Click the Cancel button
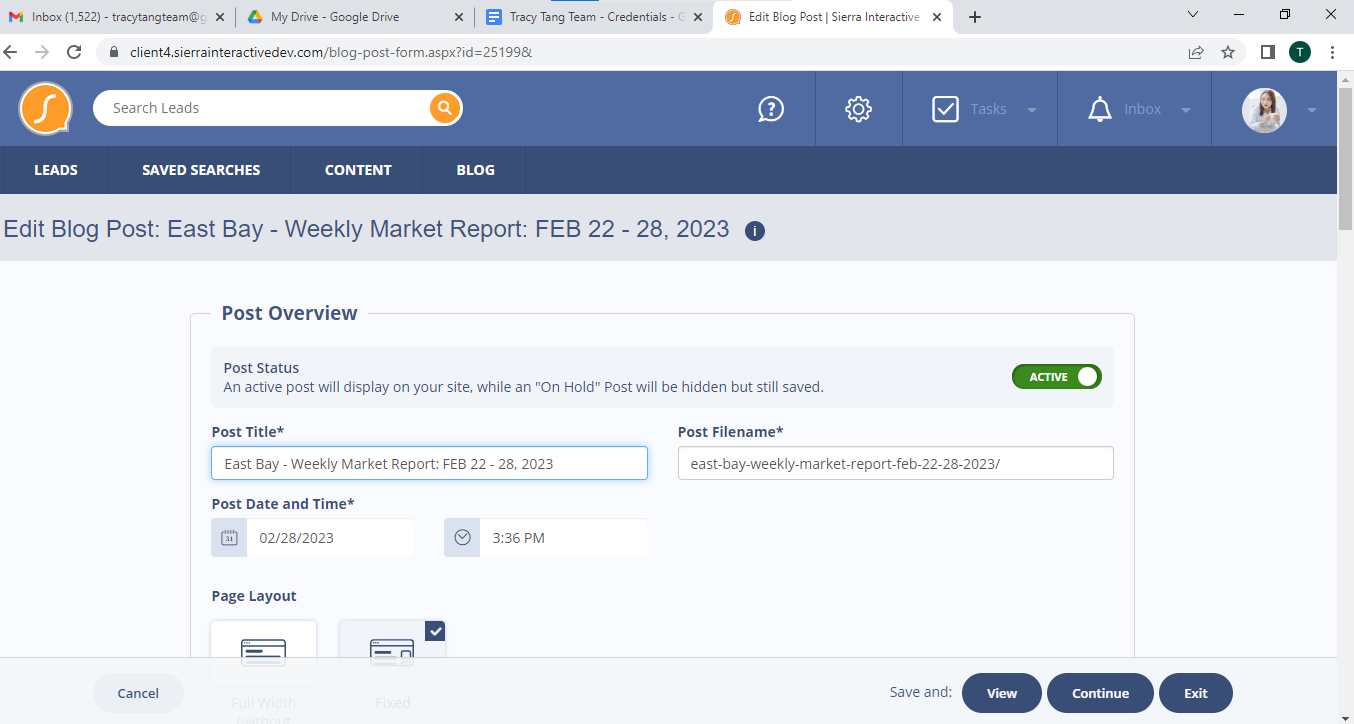The height and width of the screenshot is (724, 1354). click(x=138, y=693)
